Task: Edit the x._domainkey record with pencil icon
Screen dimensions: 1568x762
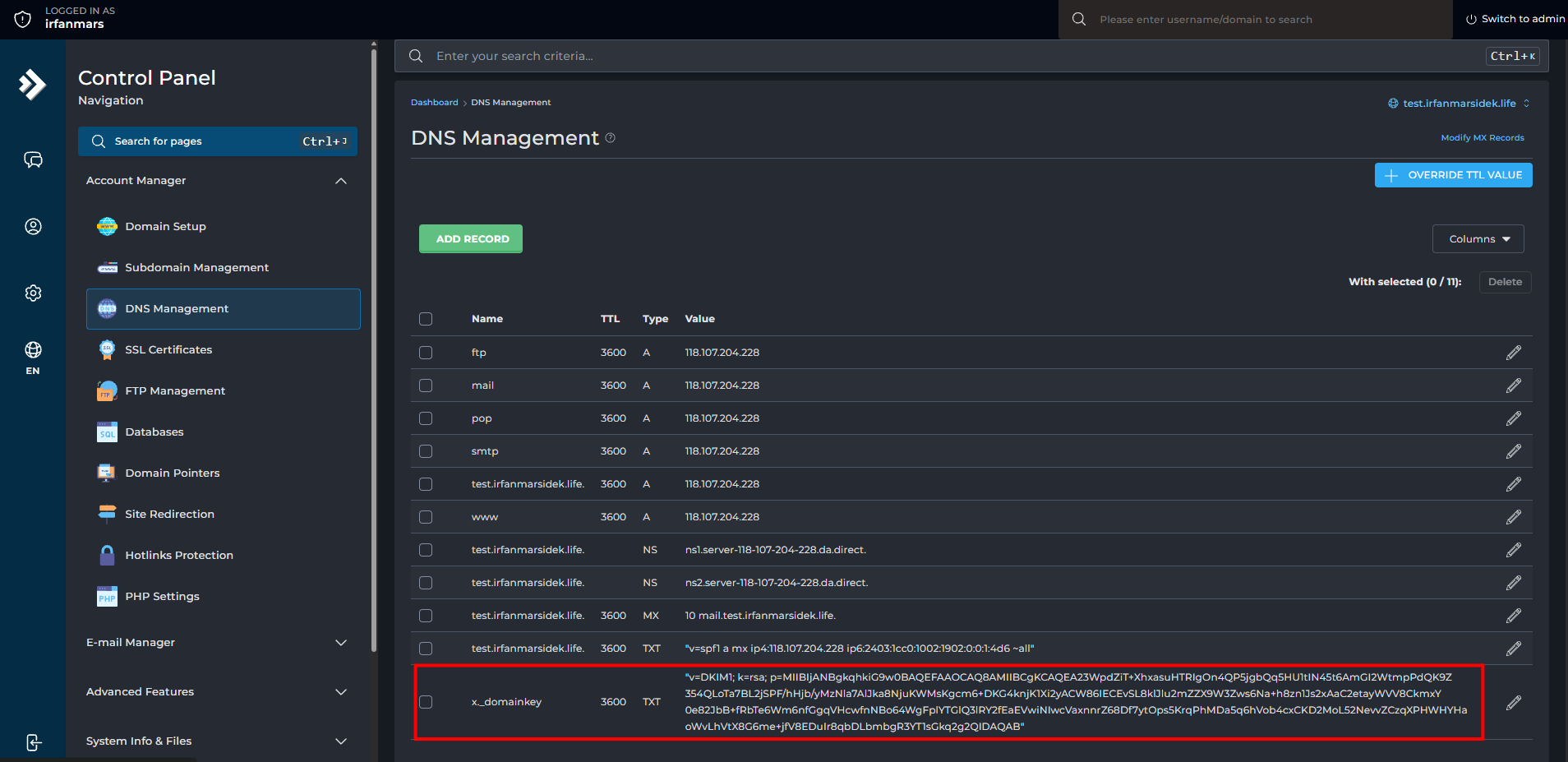Action: (1514, 703)
